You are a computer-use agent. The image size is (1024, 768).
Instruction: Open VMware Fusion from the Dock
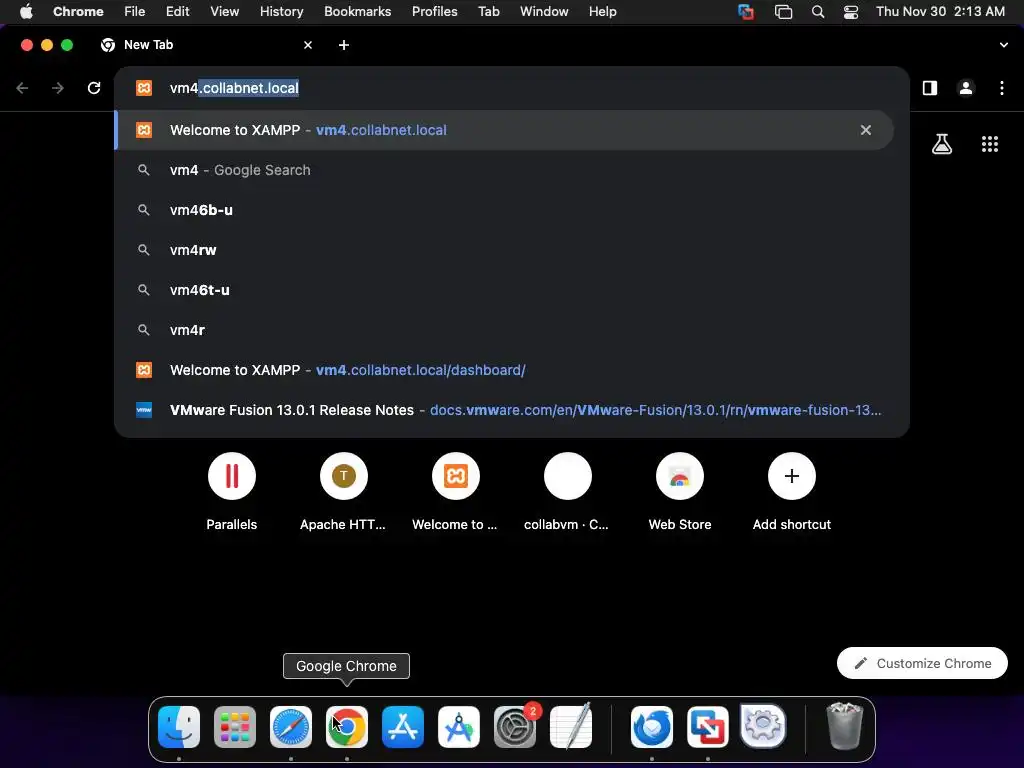pos(708,726)
